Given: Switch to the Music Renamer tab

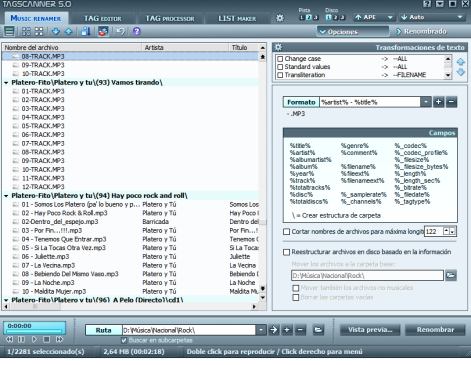Looking at the screenshot, I should [x=36, y=18].
